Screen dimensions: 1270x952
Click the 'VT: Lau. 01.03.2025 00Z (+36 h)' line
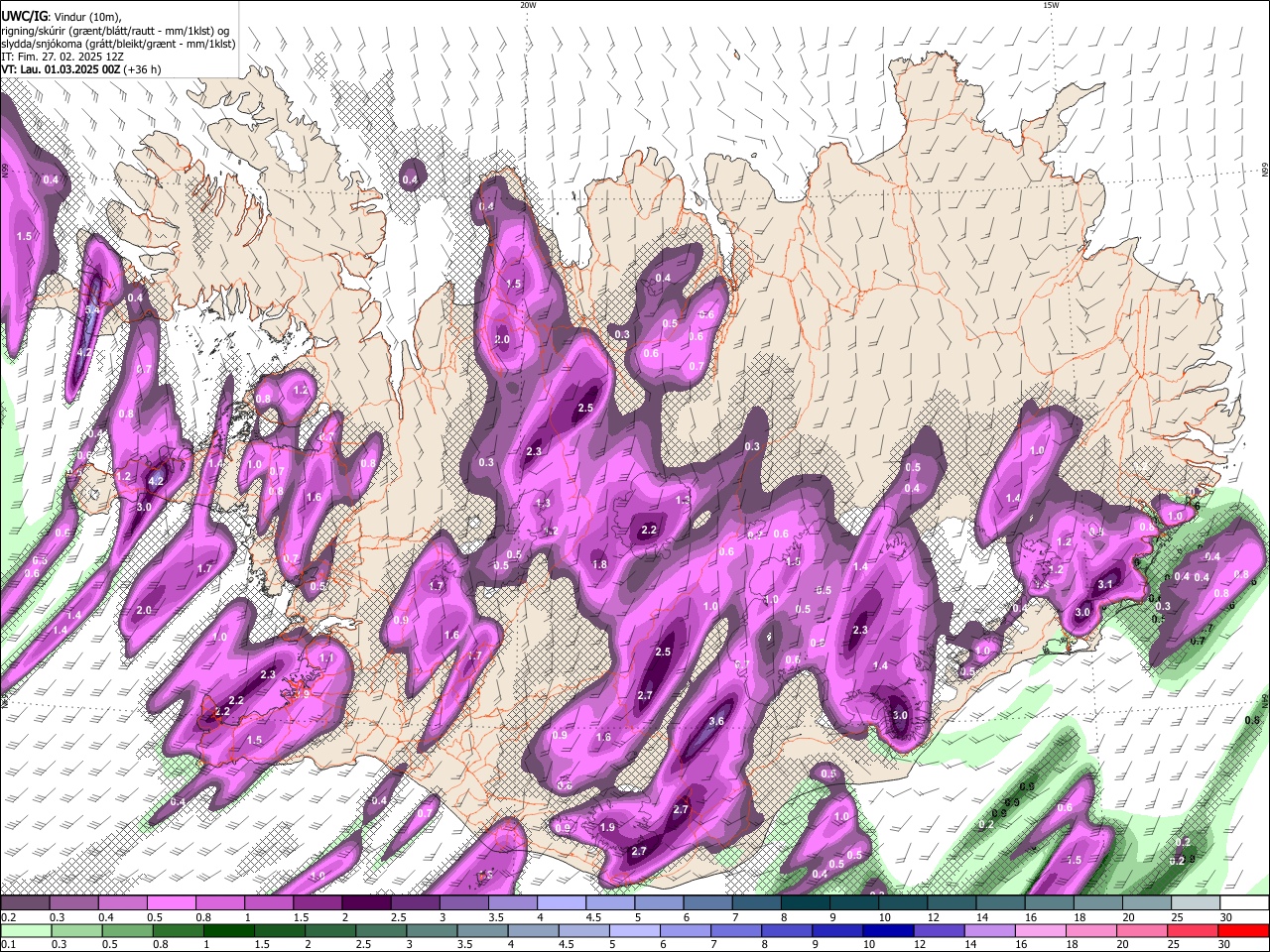click(81, 69)
